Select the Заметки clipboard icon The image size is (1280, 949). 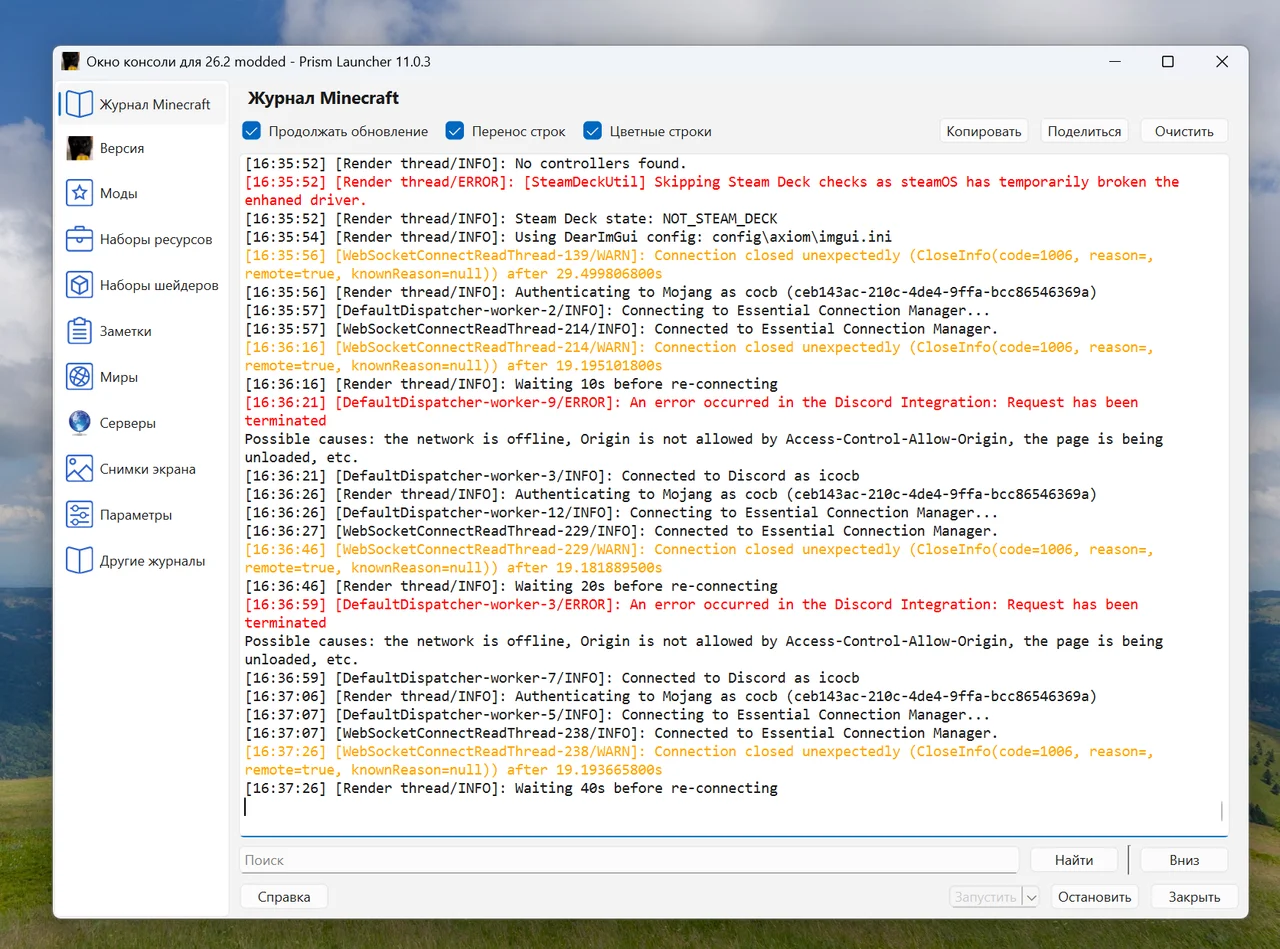click(79, 331)
